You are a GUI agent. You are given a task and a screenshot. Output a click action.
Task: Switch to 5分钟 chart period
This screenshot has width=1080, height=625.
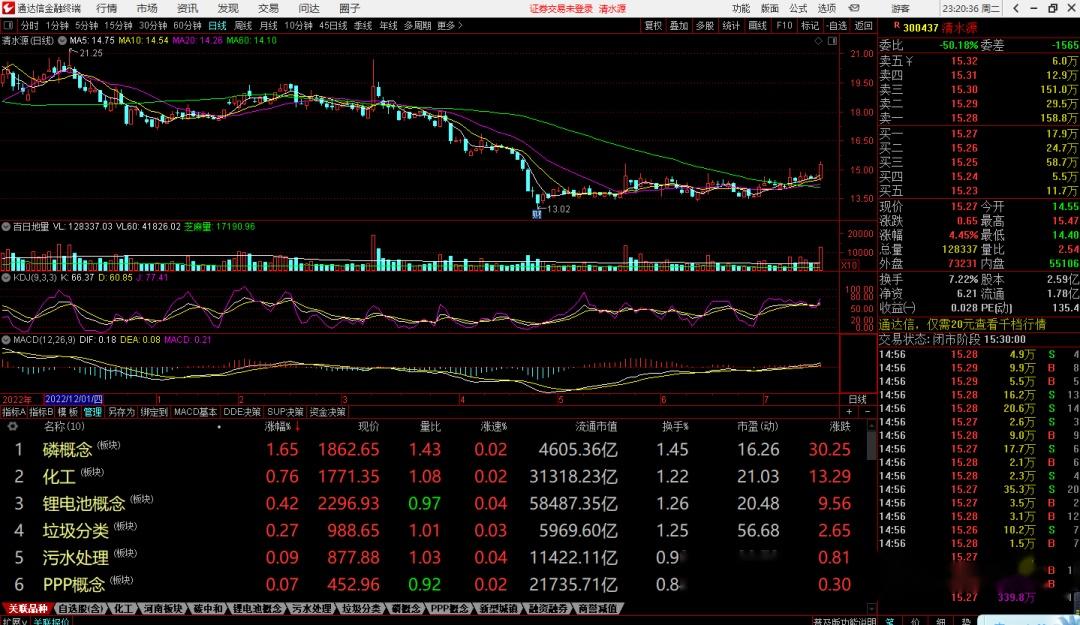click(x=87, y=25)
